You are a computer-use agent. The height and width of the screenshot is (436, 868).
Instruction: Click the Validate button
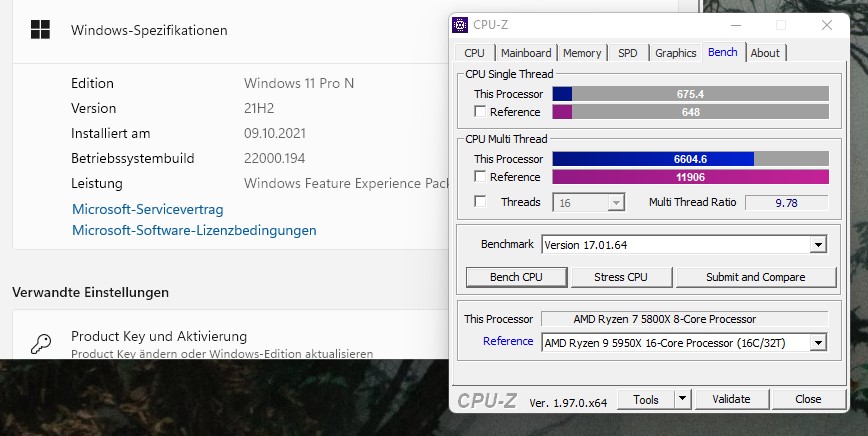point(731,399)
